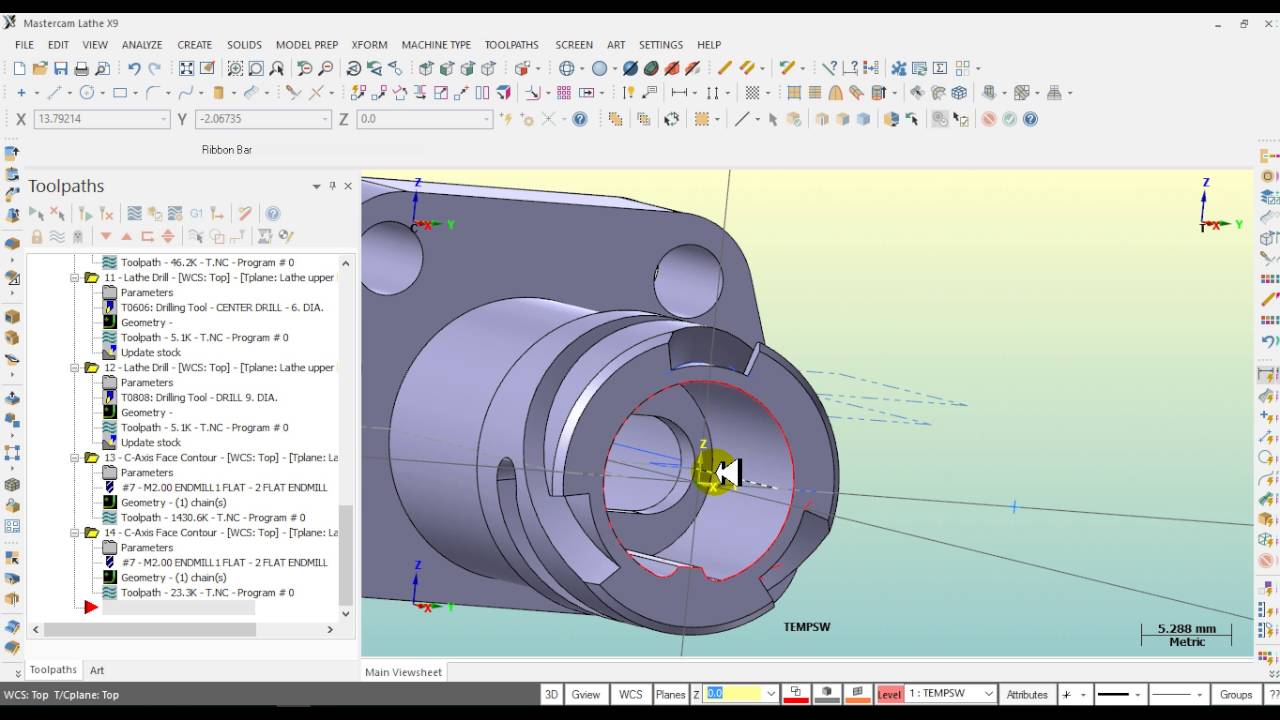Image resolution: width=1280 pixels, height=720 pixels.
Task: Collapse operation 11 Lathe Drill node
Action: [74, 278]
